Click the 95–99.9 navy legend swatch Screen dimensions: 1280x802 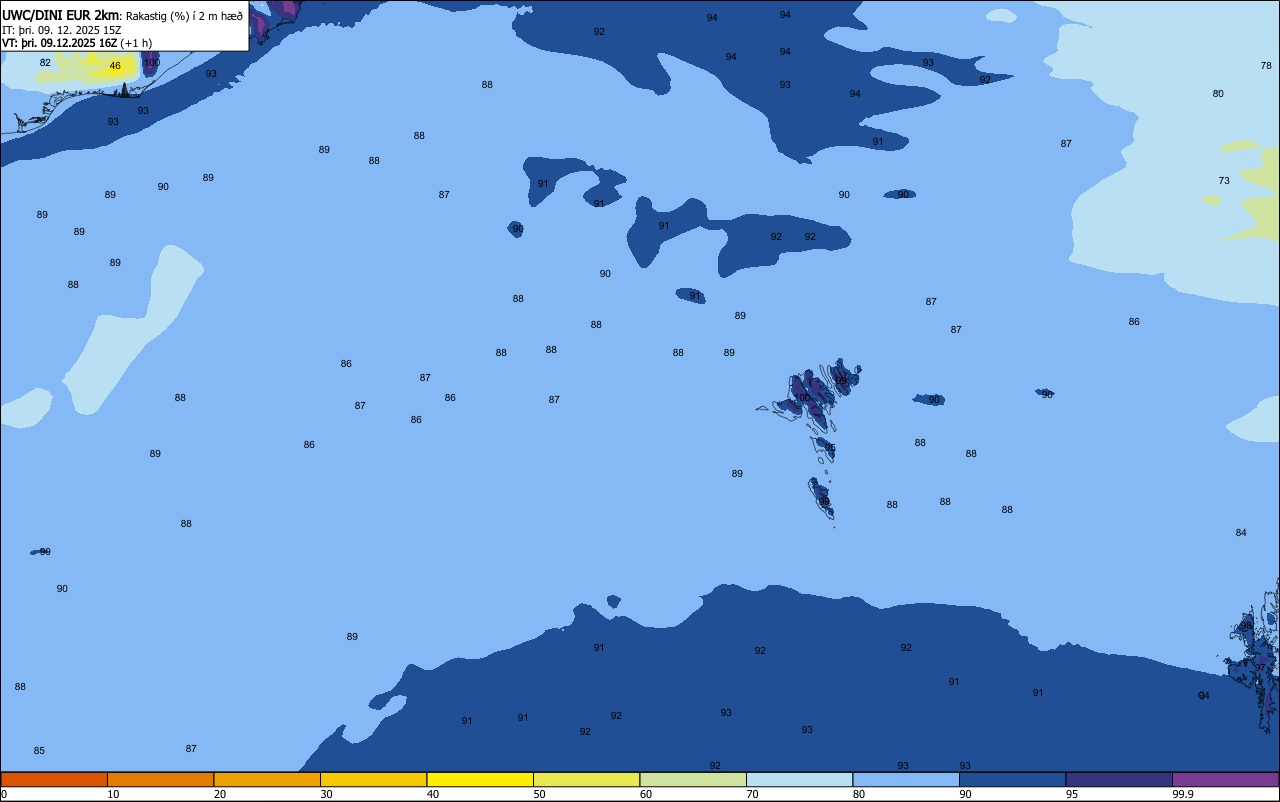1119,779
